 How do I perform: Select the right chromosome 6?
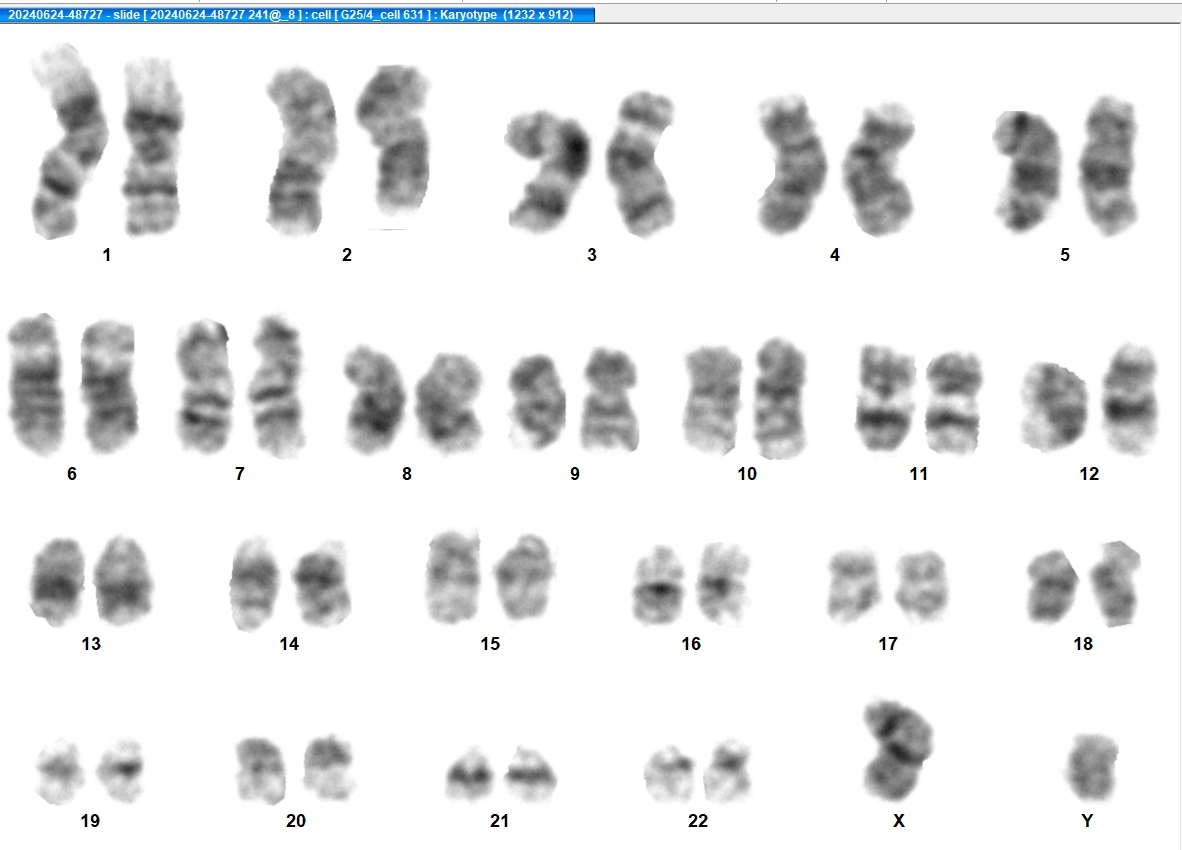pyautogui.click(x=109, y=386)
